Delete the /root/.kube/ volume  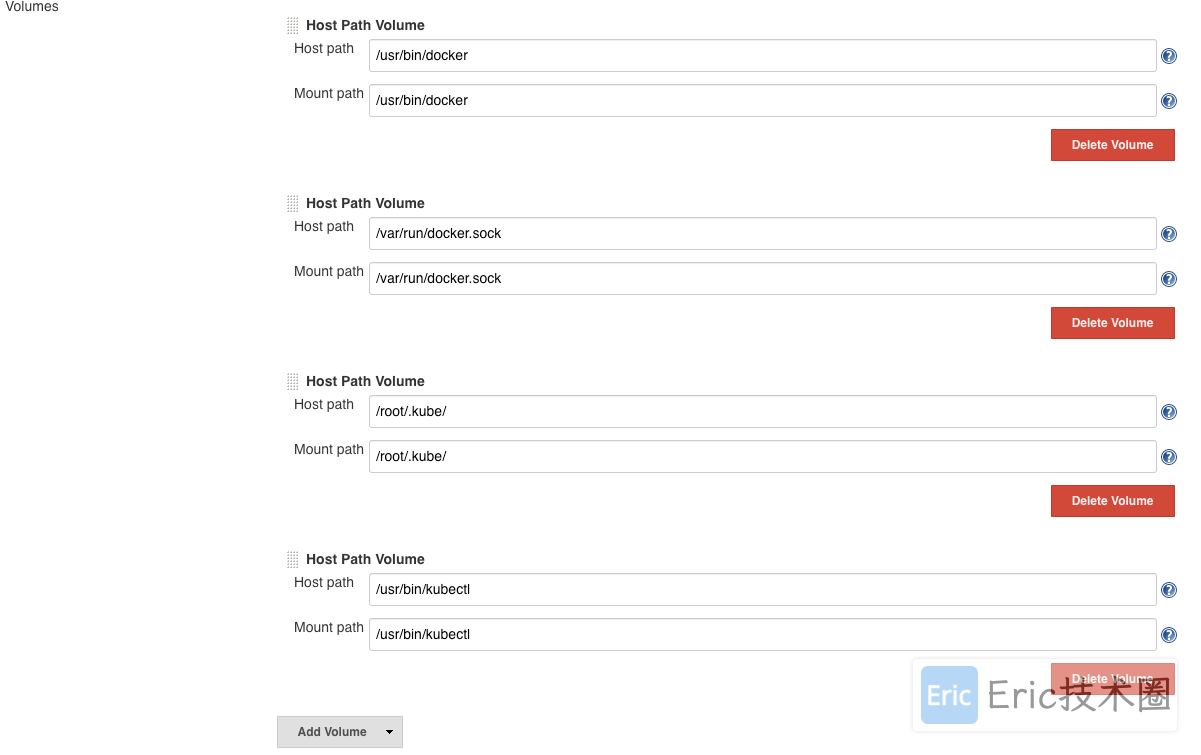click(x=1112, y=501)
